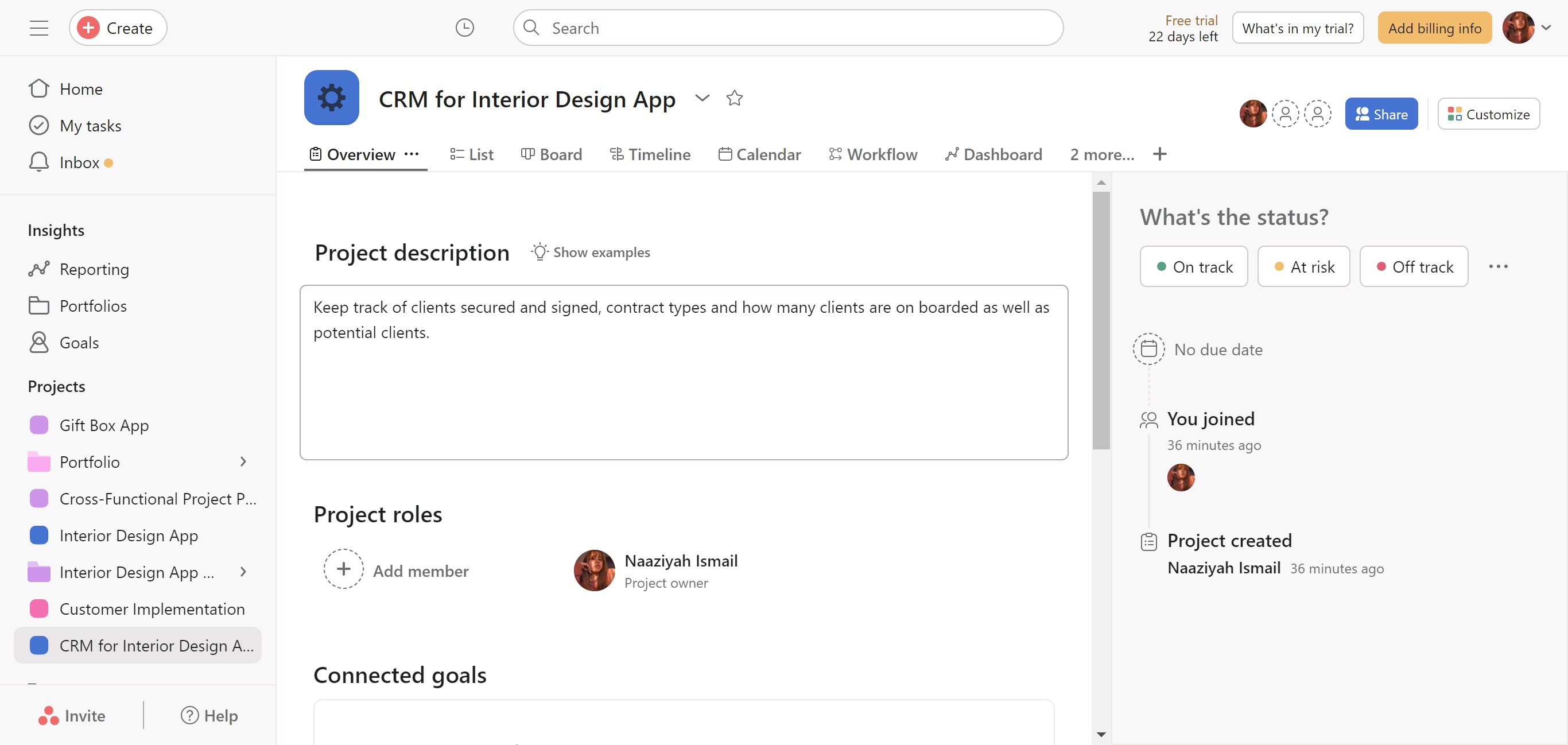This screenshot has height=745, width=1568.
Task: Set status to Off track
Action: tap(1414, 266)
